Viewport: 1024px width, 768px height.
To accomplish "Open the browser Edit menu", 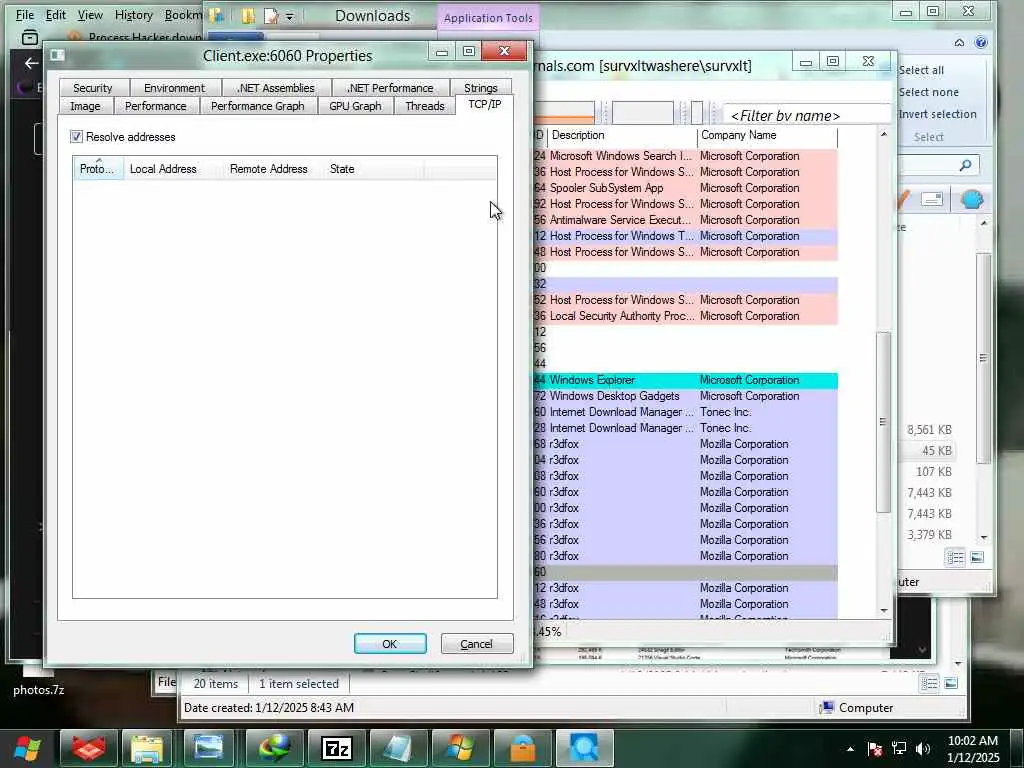I will pyautogui.click(x=56, y=14).
